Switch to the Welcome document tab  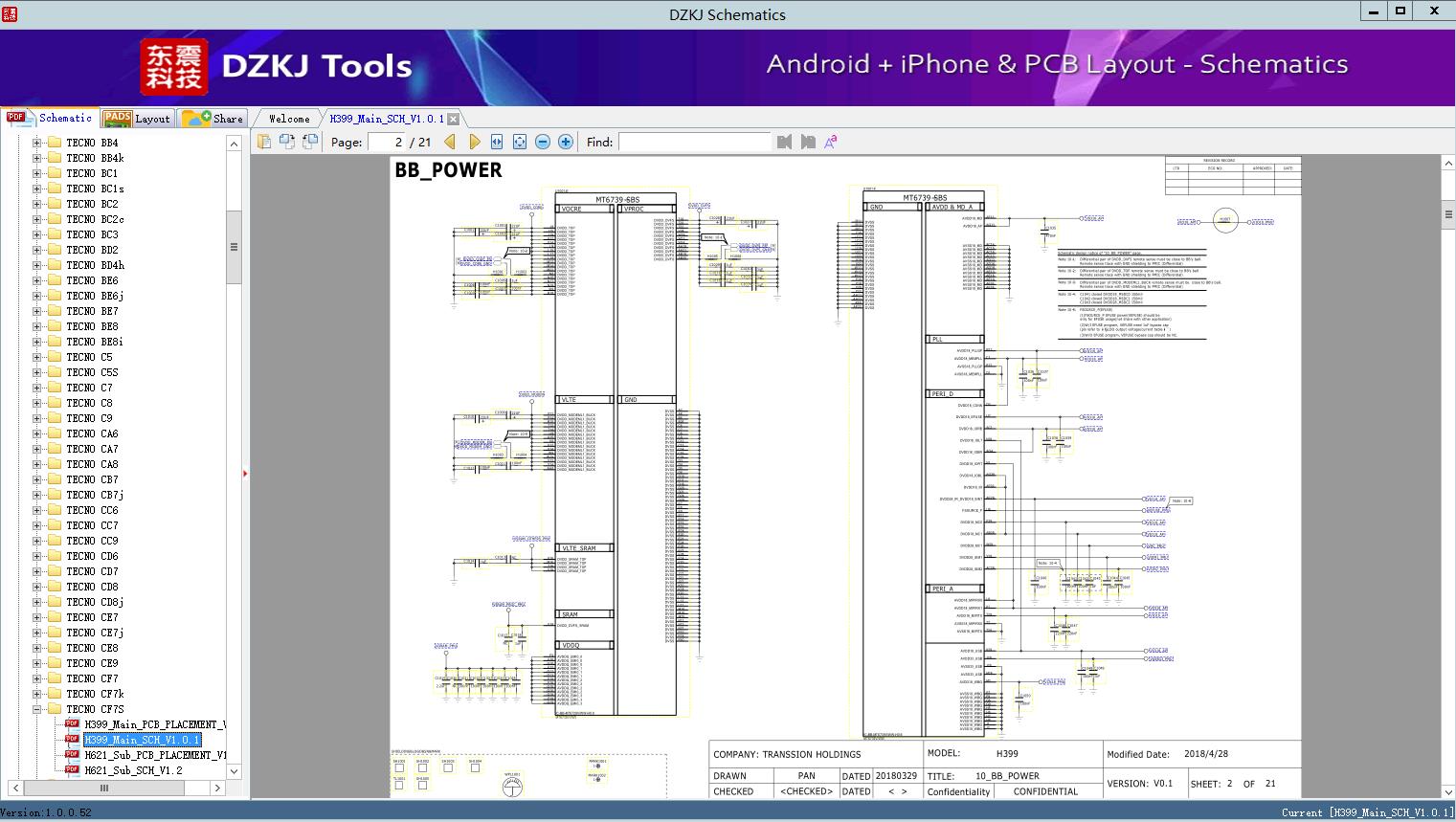click(289, 119)
